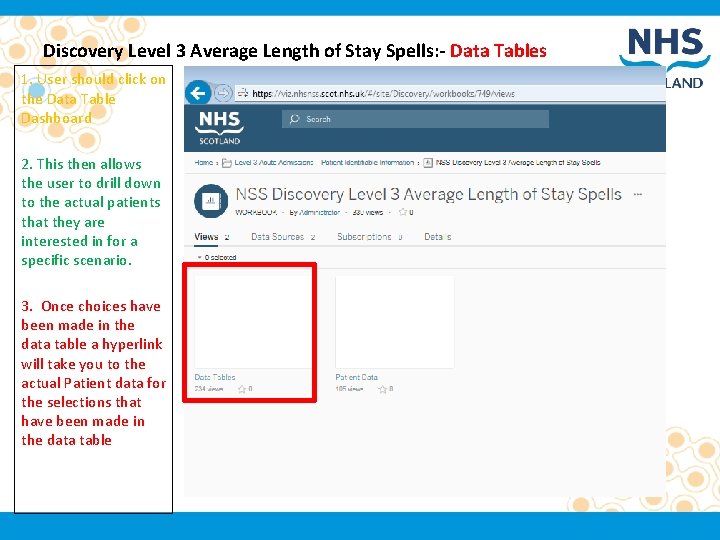Click the Administrator owner link

[x=320, y=212]
